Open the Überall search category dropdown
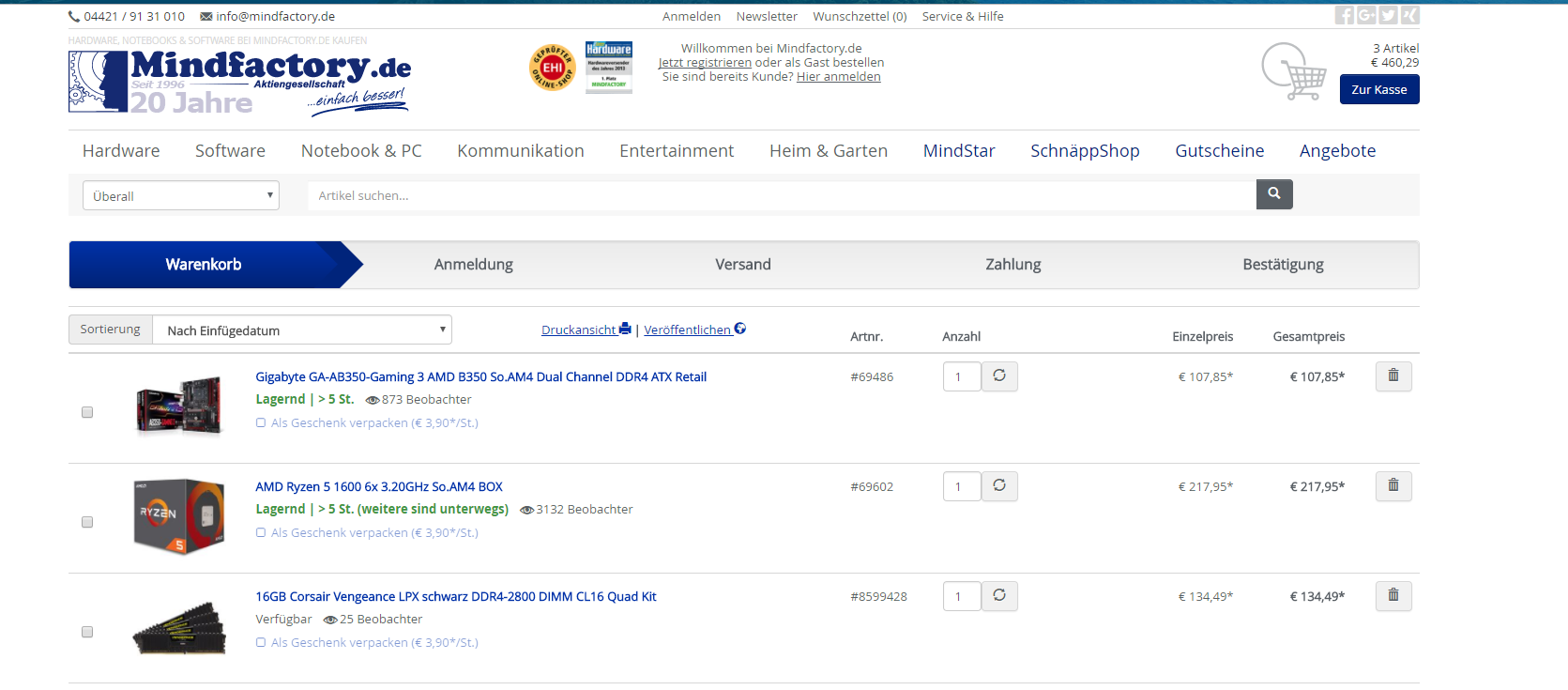The height and width of the screenshot is (690, 1568). pyautogui.click(x=181, y=195)
